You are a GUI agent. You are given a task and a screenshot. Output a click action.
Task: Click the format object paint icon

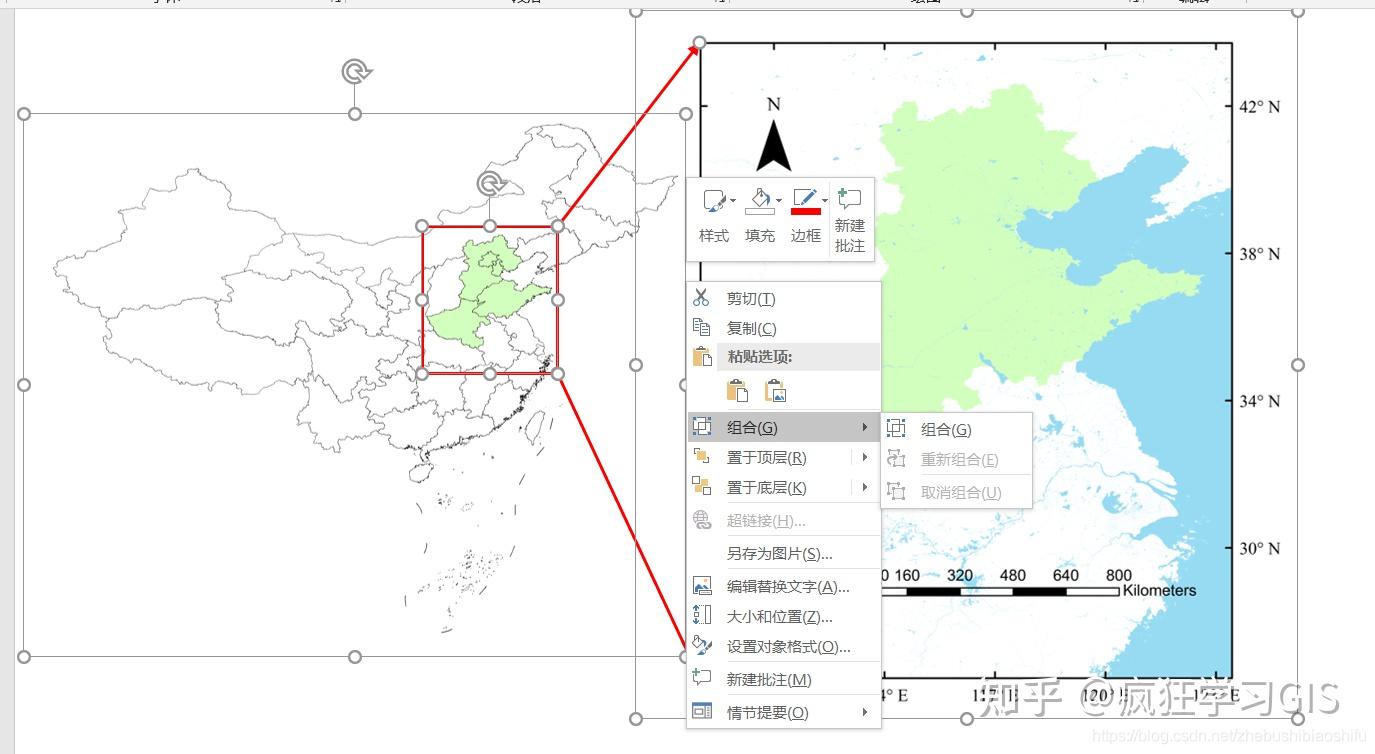(702, 646)
